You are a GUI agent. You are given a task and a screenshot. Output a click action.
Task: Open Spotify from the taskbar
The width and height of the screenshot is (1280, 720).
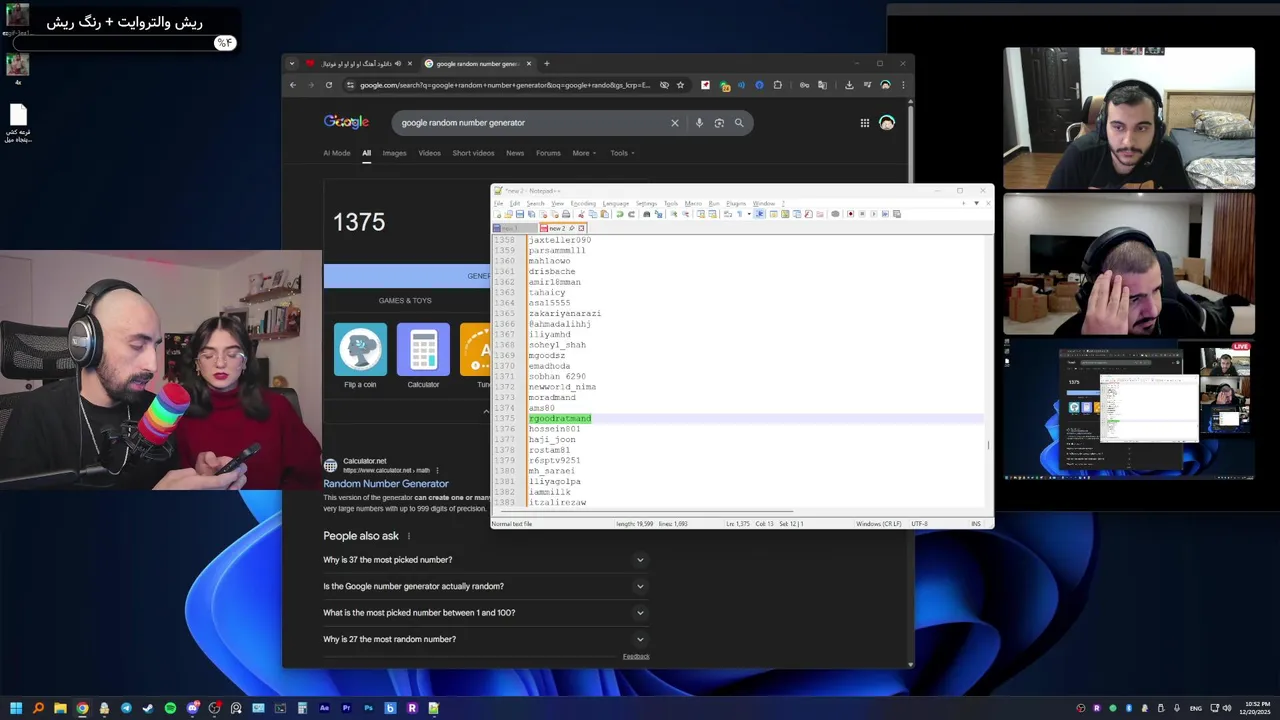coord(170,708)
